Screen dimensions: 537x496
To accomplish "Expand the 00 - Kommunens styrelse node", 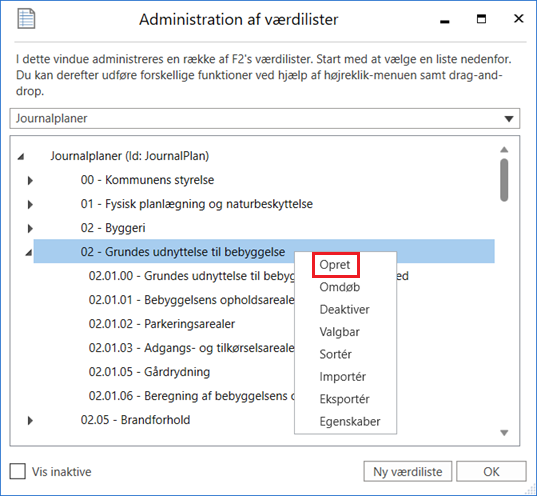I will tap(30, 180).
